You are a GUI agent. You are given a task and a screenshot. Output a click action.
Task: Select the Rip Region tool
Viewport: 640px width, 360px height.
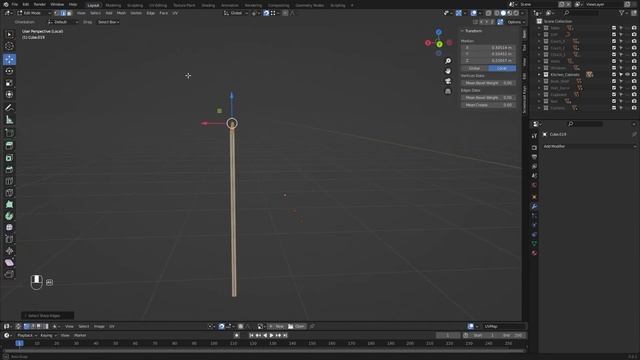coord(9,275)
